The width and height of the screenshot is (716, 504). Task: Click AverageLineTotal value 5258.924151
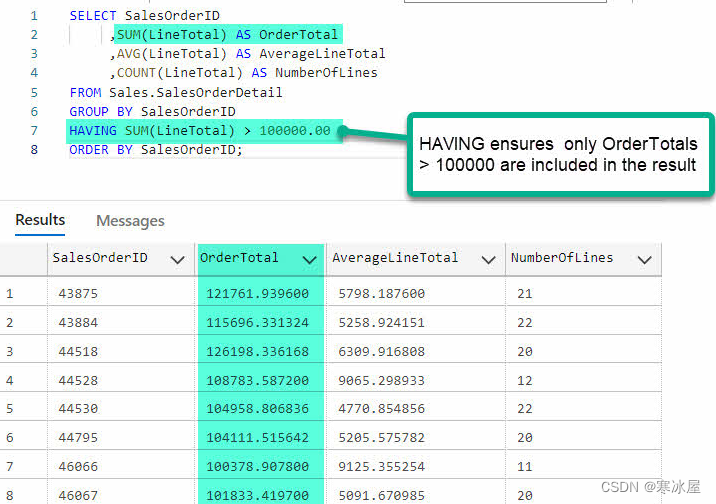[x=382, y=323]
